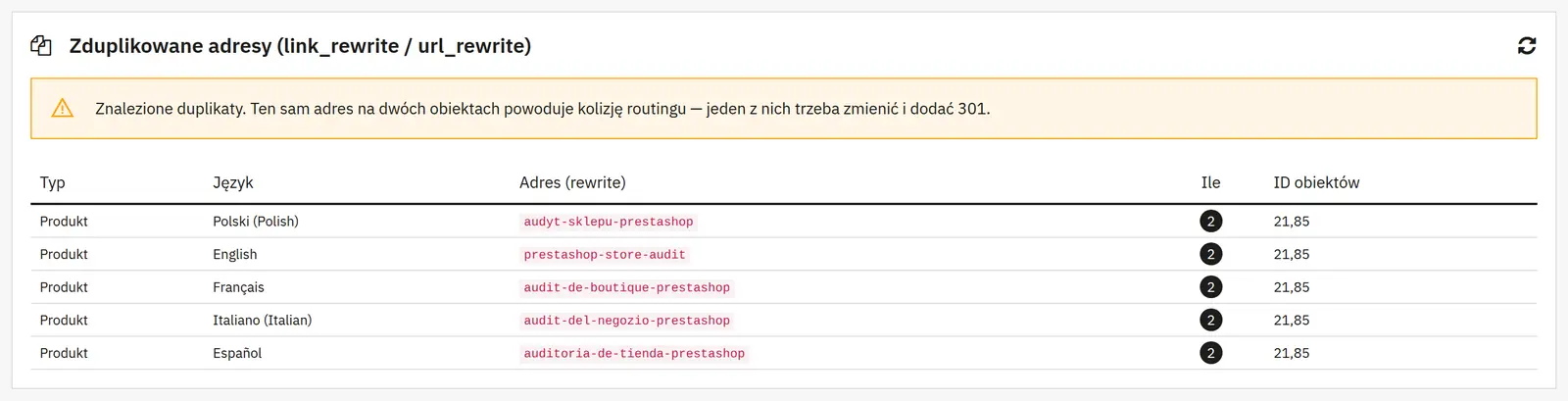1568x401 pixels.
Task: Click the duplicate-copy icon beside panel title
Action: pyautogui.click(x=41, y=45)
